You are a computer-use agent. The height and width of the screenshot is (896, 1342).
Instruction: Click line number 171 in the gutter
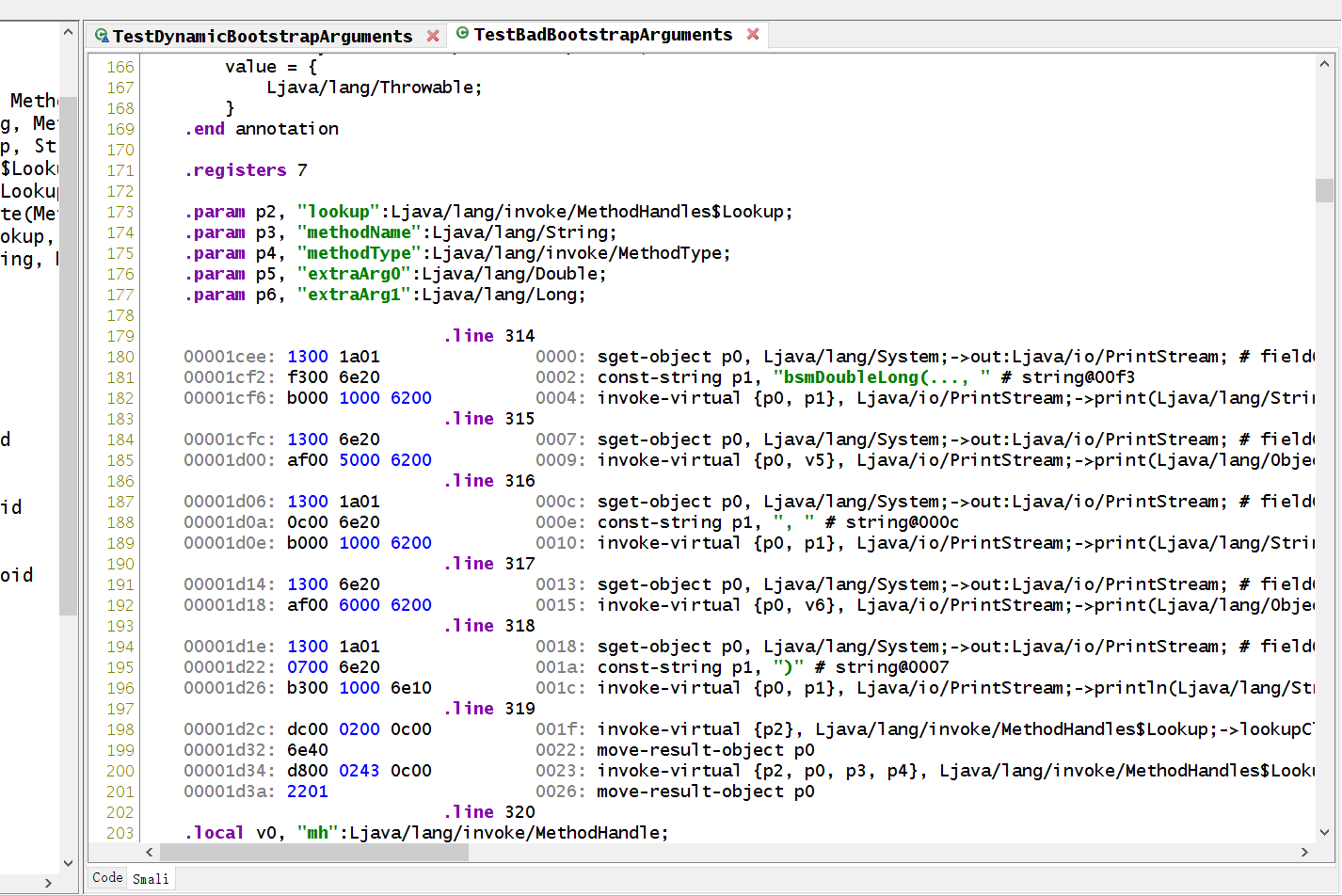coord(120,170)
